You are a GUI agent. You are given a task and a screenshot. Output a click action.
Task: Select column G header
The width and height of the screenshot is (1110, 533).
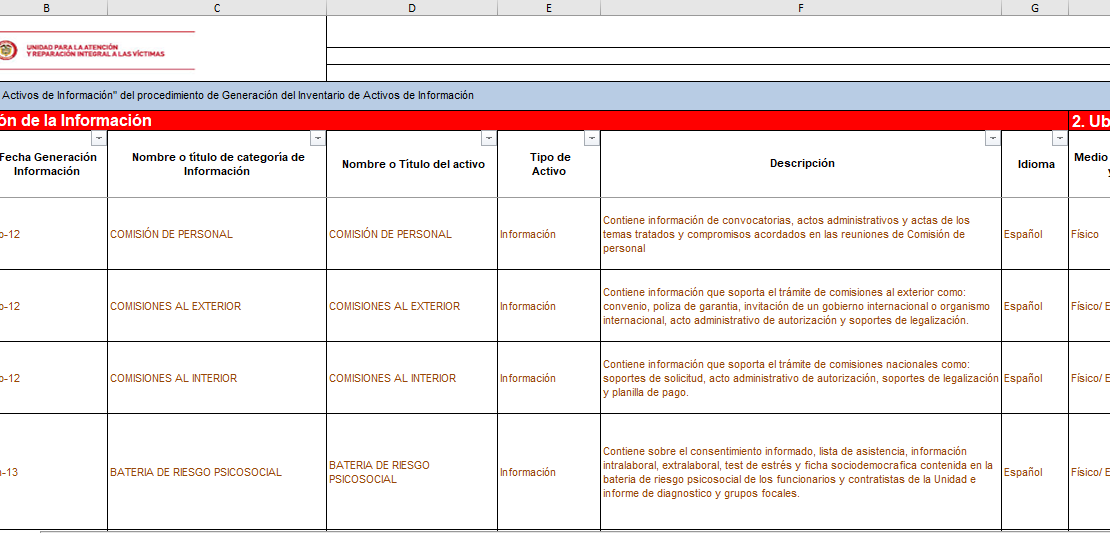[x=1035, y=8]
